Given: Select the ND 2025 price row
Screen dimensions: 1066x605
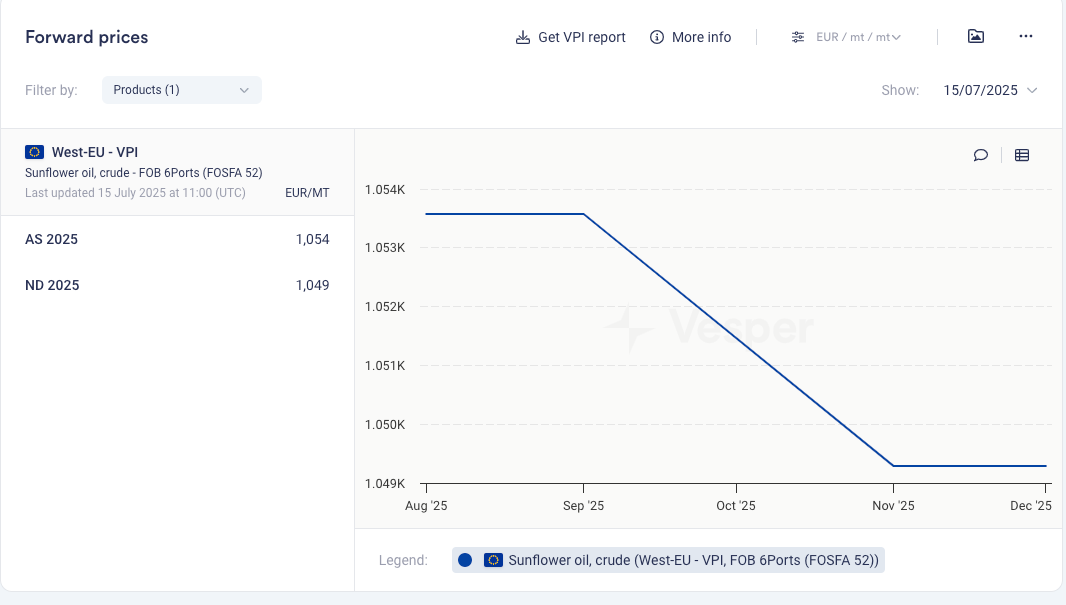Looking at the screenshot, I should (177, 285).
